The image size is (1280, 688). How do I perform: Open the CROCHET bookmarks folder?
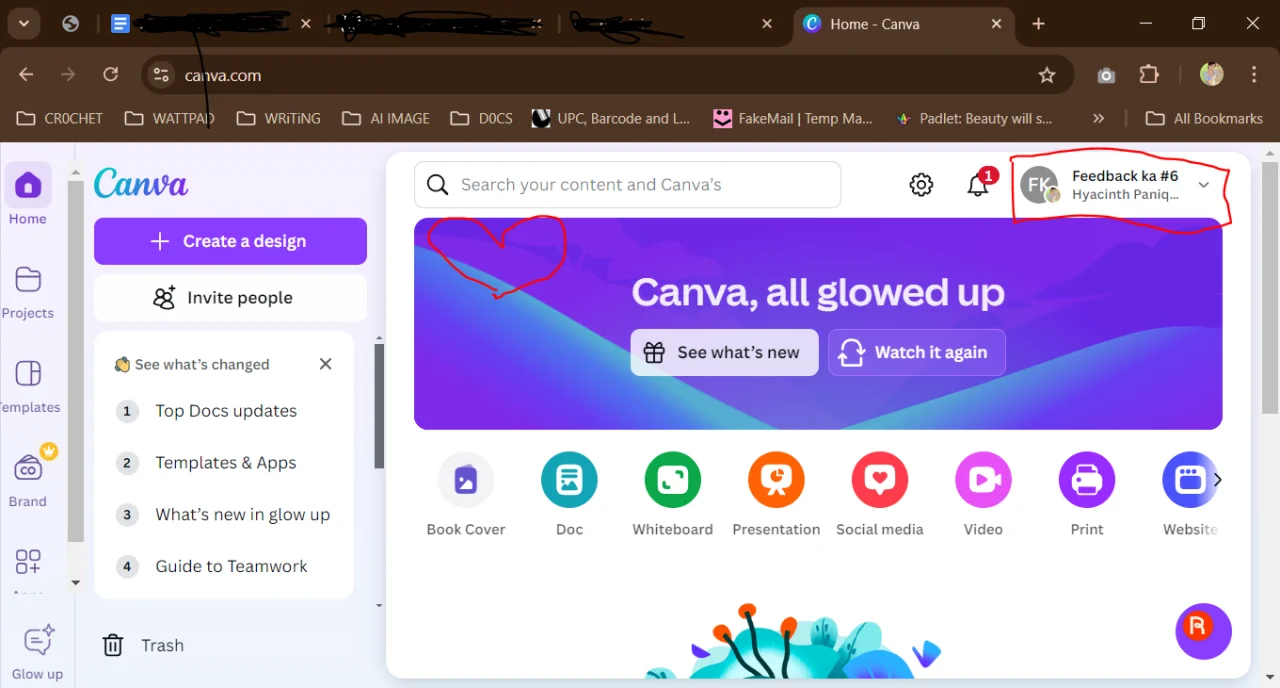click(x=60, y=118)
